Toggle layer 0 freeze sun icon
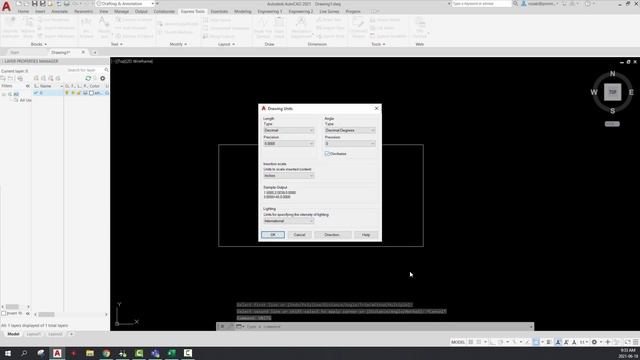The width and height of the screenshot is (640, 360). click(73, 93)
